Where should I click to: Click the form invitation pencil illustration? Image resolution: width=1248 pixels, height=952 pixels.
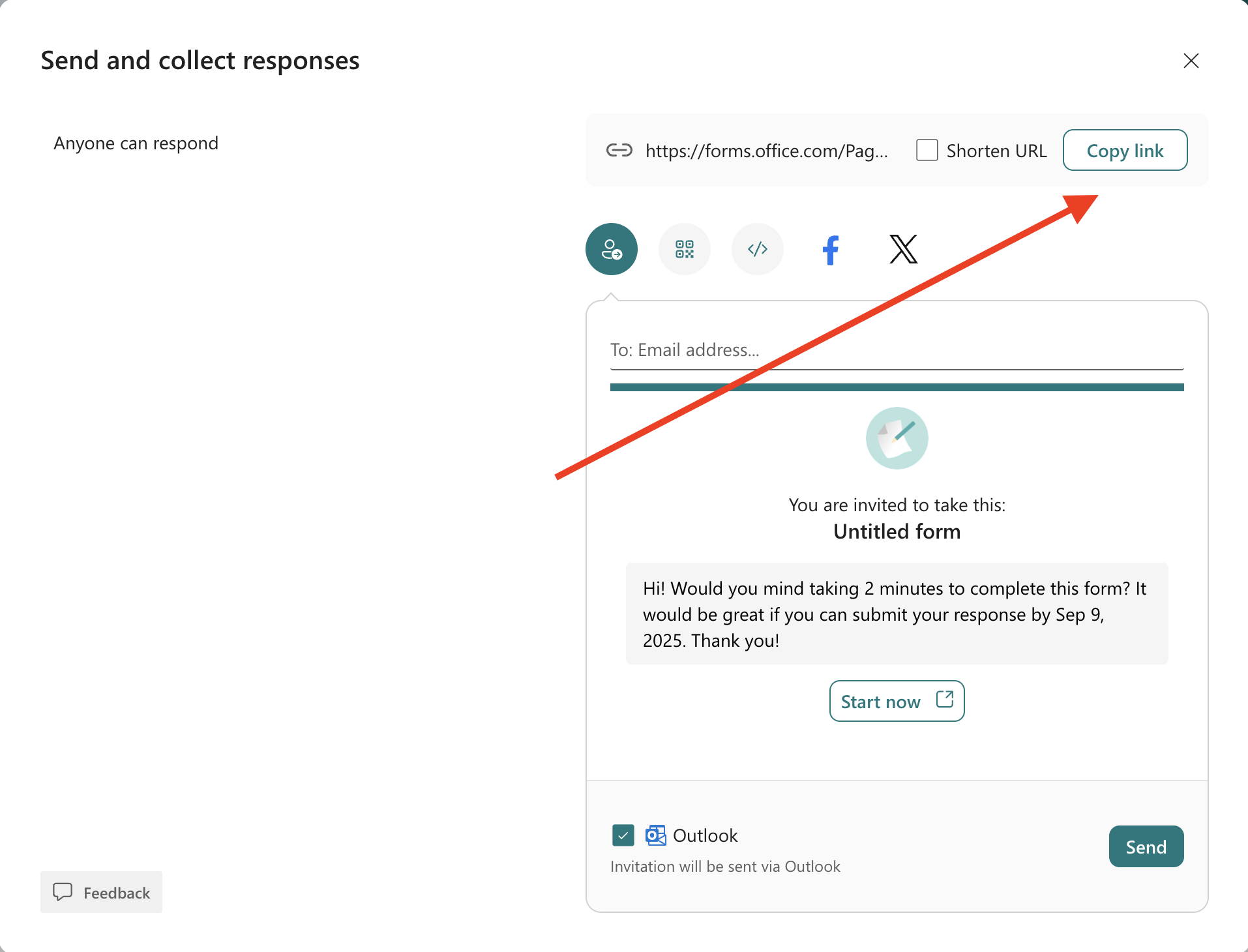point(896,438)
